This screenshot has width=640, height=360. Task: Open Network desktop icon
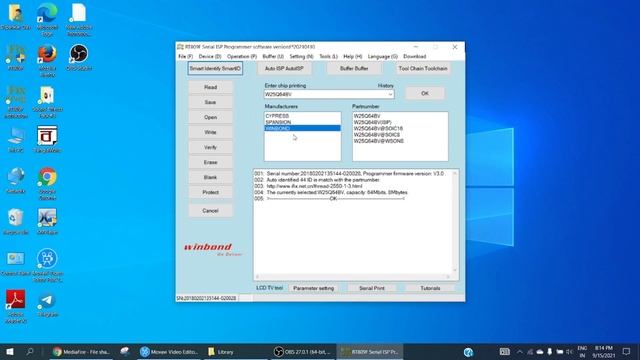(16, 180)
